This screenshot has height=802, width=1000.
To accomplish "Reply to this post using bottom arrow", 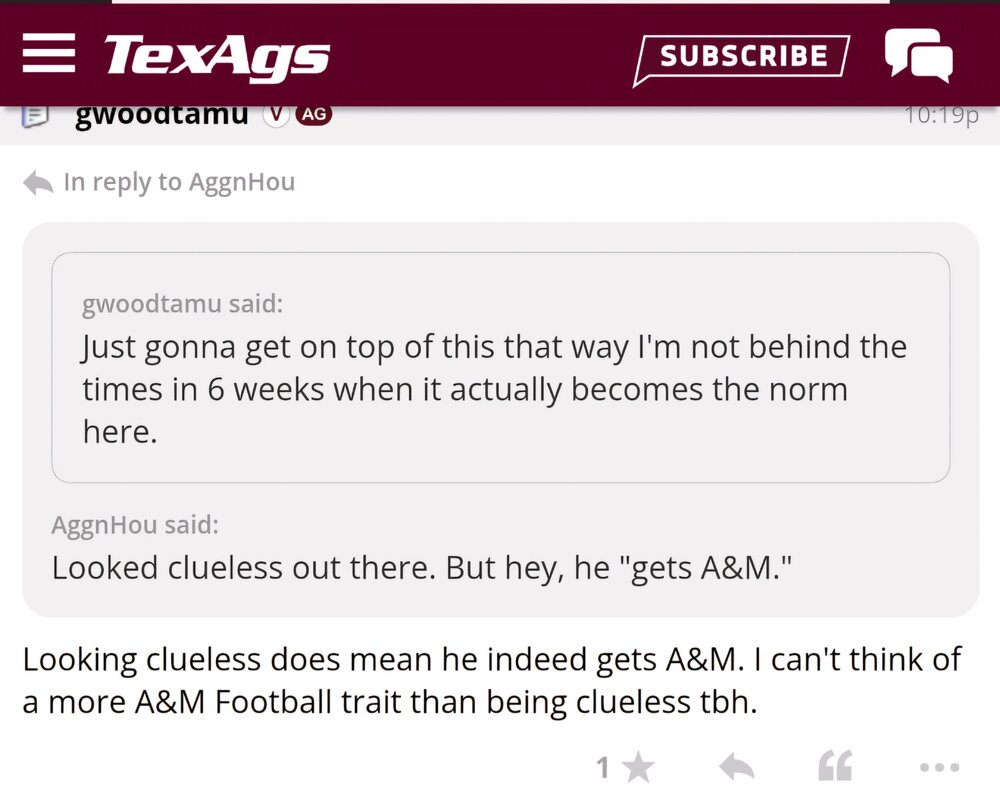I will pyautogui.click(x=737, y=768).
